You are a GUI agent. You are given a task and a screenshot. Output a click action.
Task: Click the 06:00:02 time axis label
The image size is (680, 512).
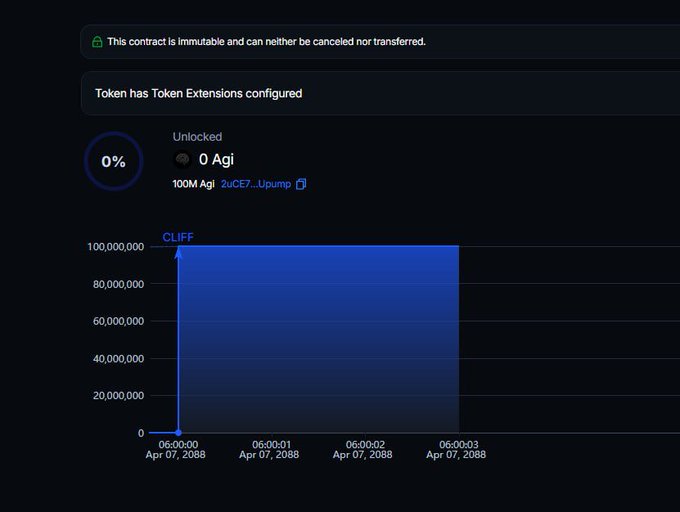[363, 450]
